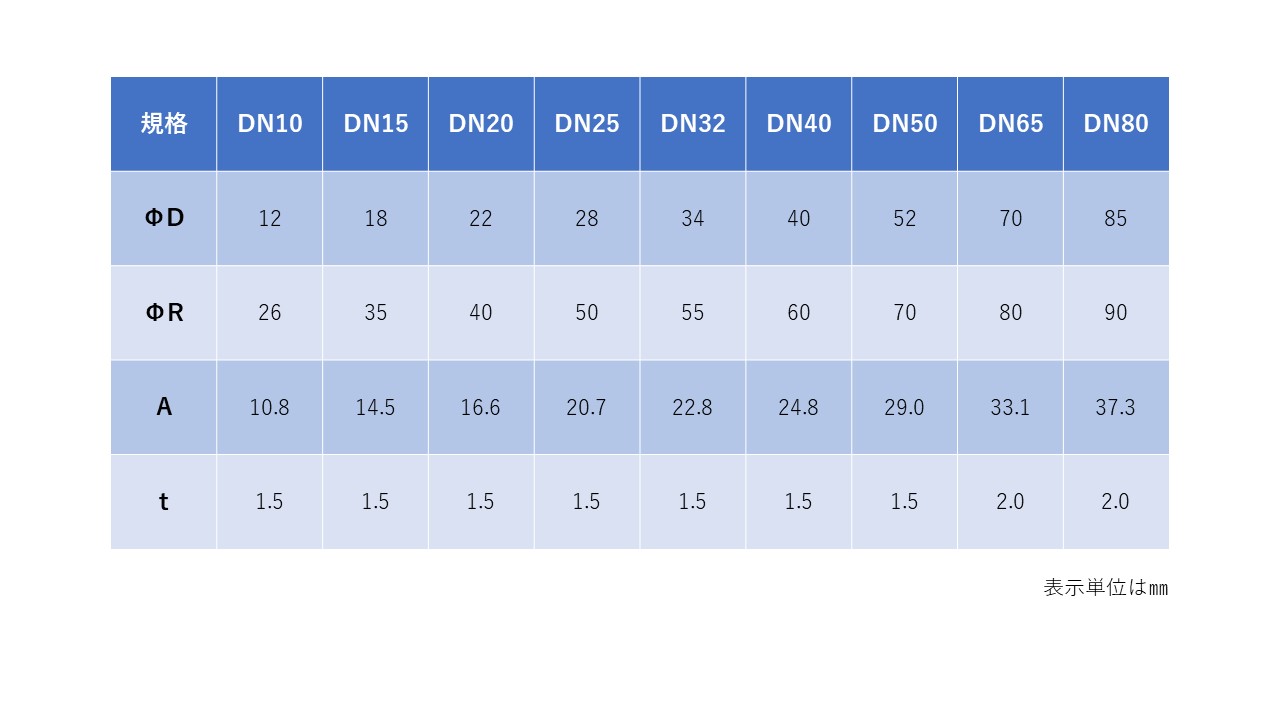Click the A value 37.3 cell
The width and height of the screenshot is (1280, 720).
click(1116, 407)
